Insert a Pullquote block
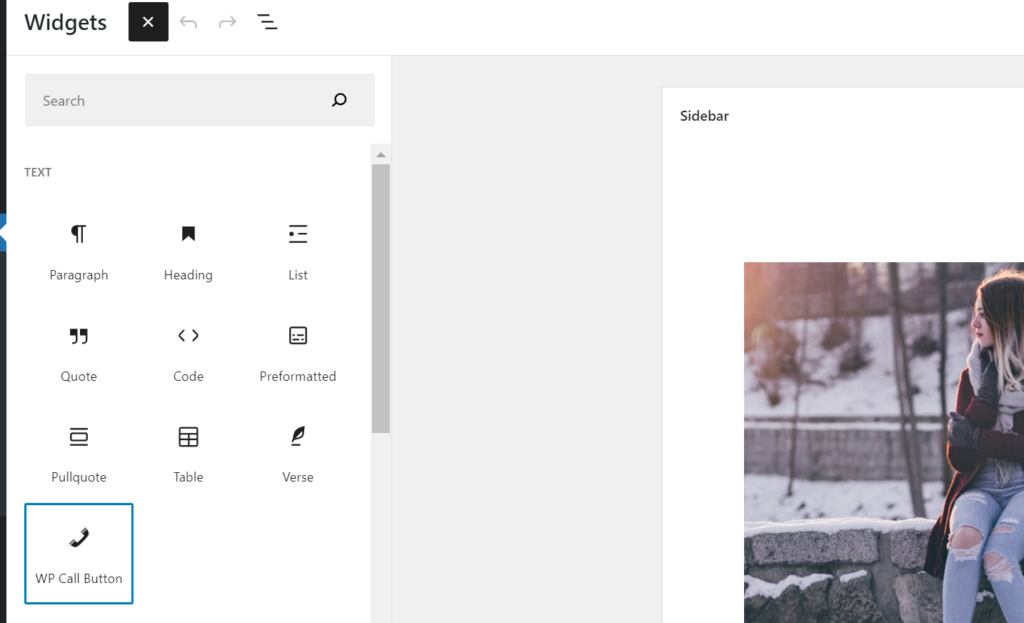The height and width of the screenshot is (623, 1024). (79, 454)
